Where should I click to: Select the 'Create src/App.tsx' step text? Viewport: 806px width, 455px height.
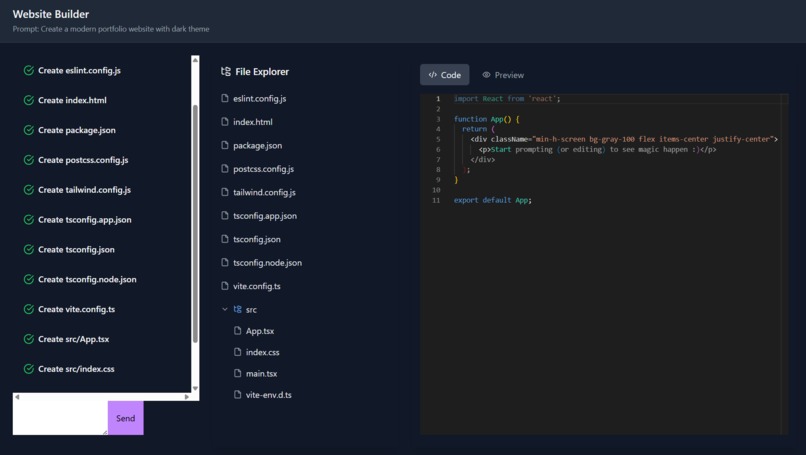[74, 339]
